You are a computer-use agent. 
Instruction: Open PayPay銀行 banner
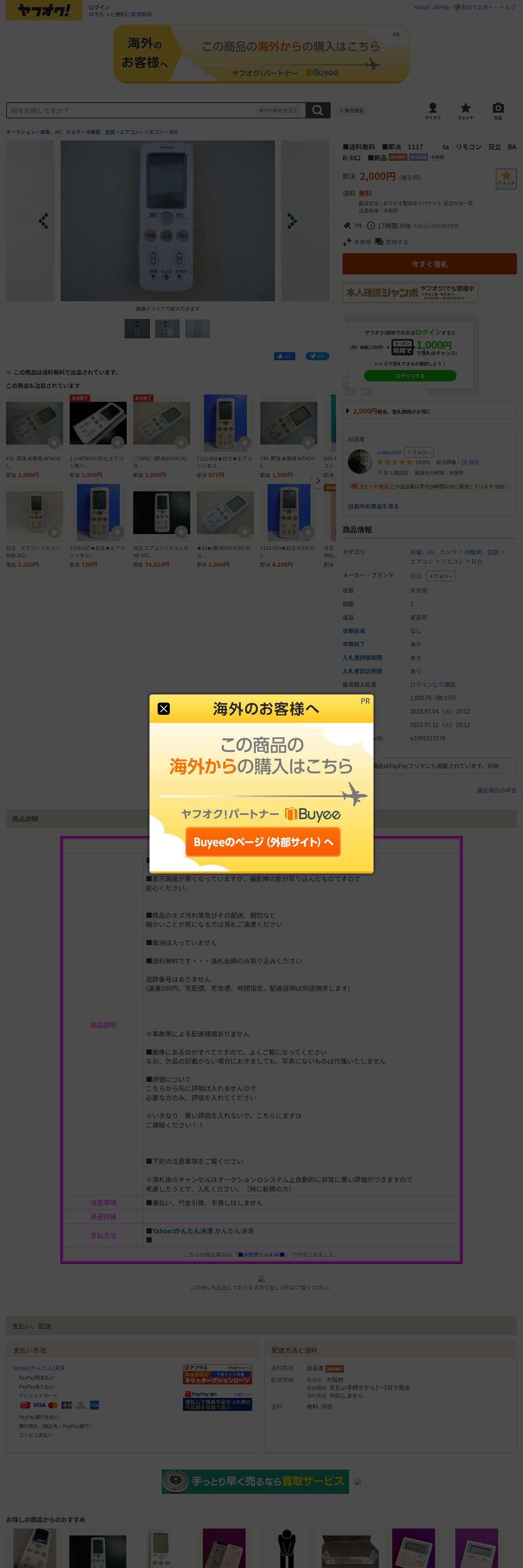click(x=218, y=1401)
